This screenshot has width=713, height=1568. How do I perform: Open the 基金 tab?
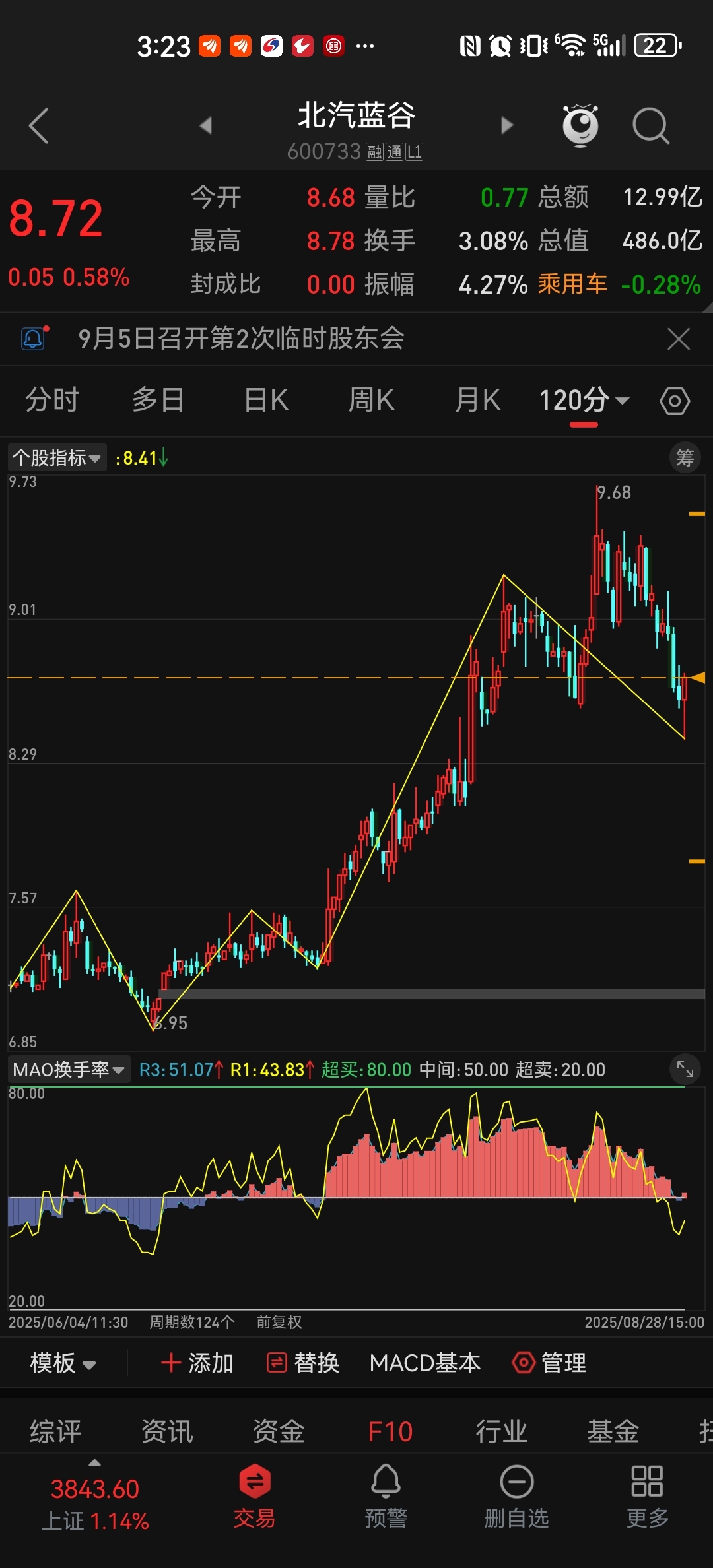(x=613, y=1431)
